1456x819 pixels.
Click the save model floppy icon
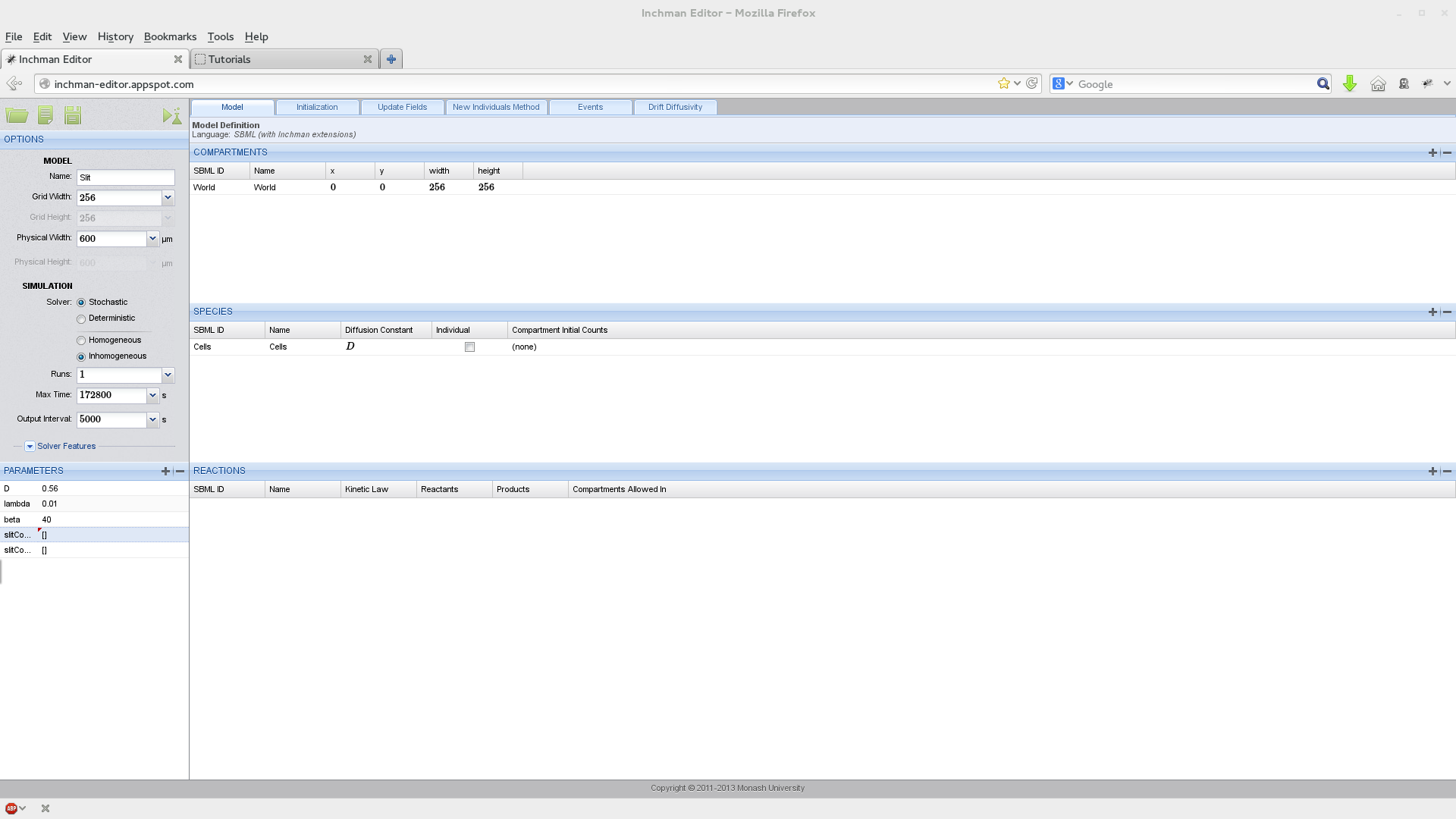click(73, 115)
